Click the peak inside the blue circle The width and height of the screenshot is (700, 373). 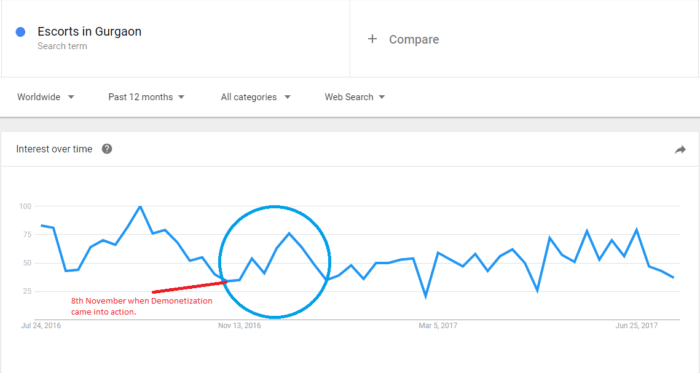[289, 233]
